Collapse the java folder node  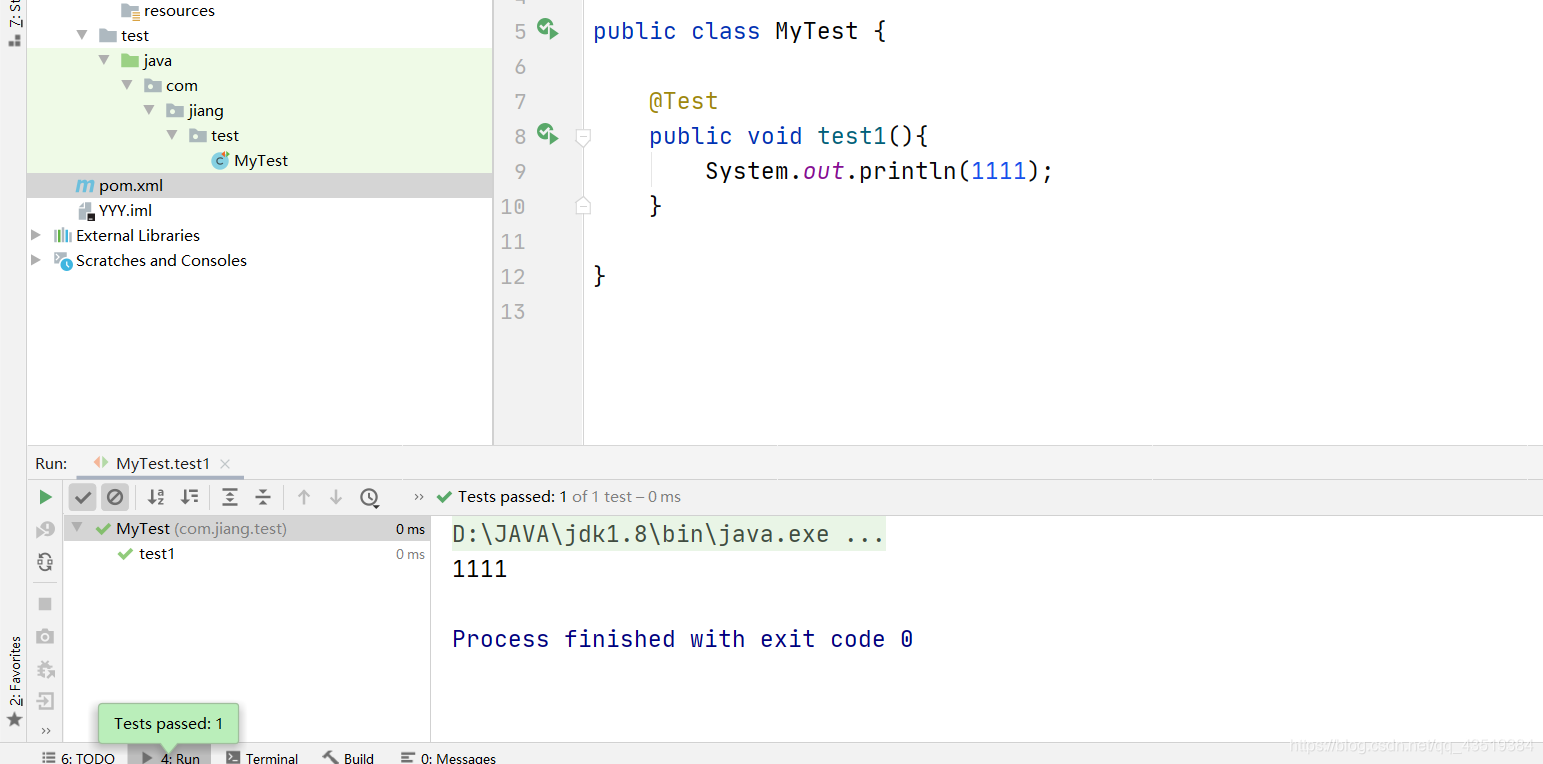coord(105,60)
